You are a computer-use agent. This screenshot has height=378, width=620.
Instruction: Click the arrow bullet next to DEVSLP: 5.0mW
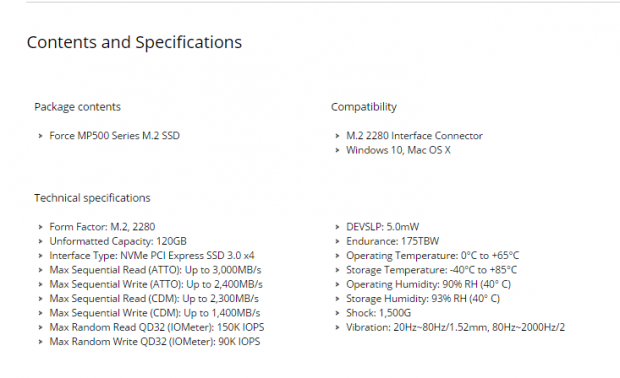[337, 227]
